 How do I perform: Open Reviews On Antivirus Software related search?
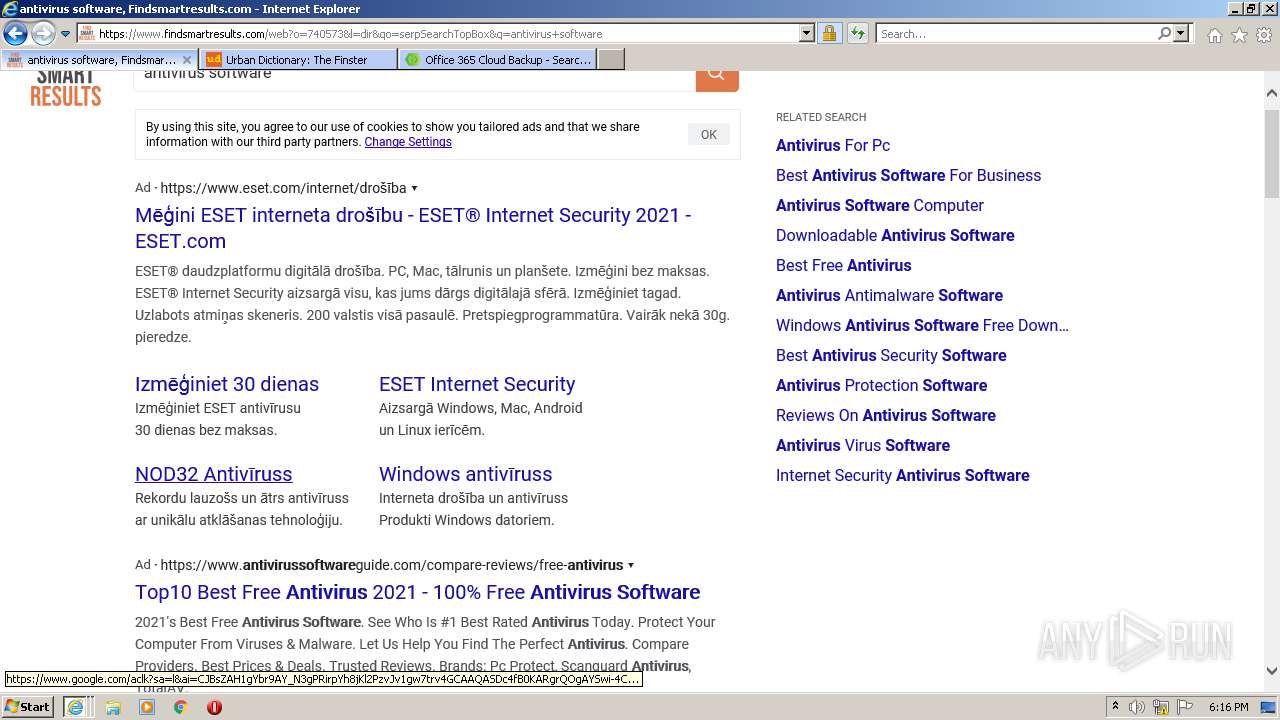[886, 415]
